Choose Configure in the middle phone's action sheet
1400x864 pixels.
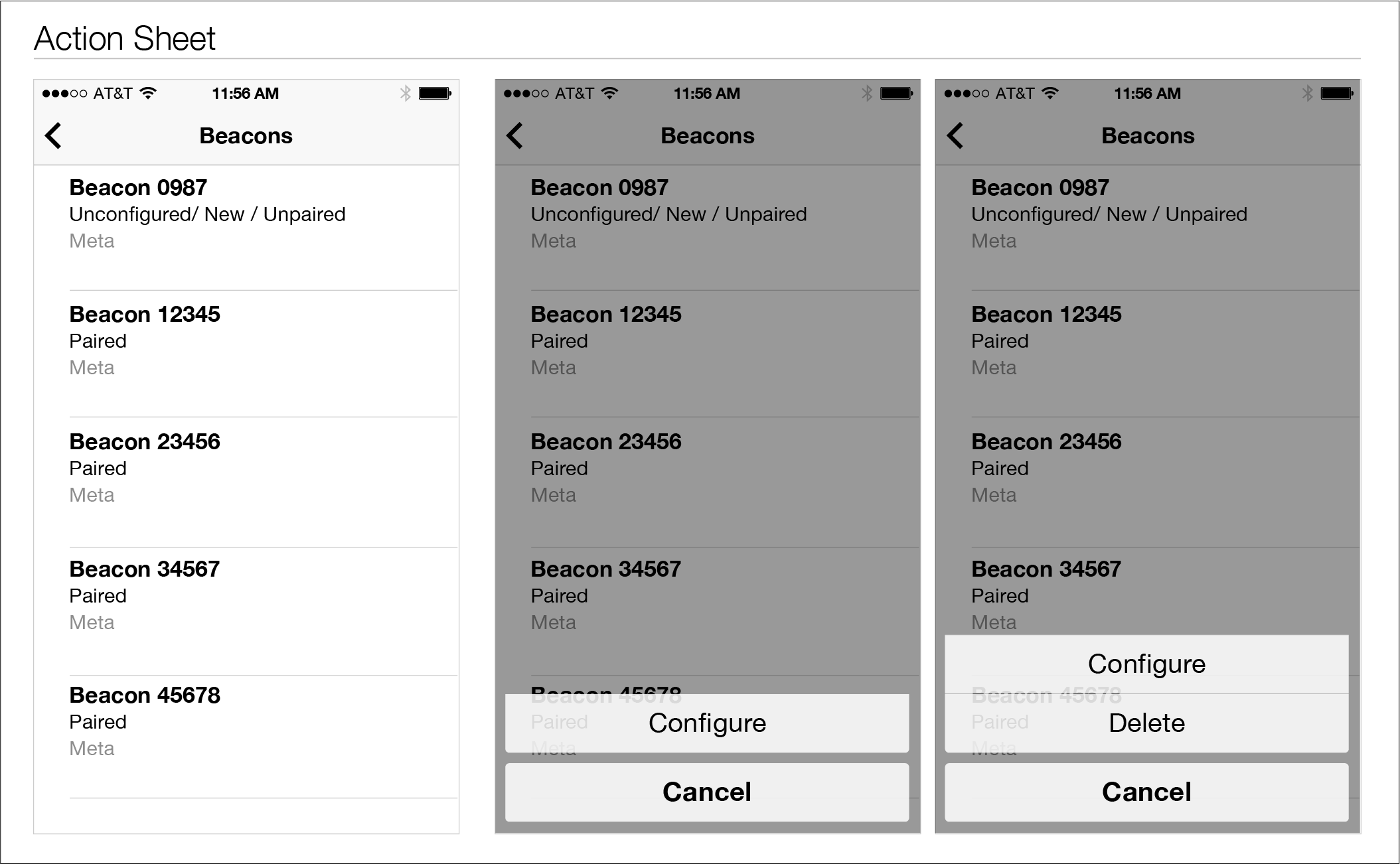tap(707, 723)
